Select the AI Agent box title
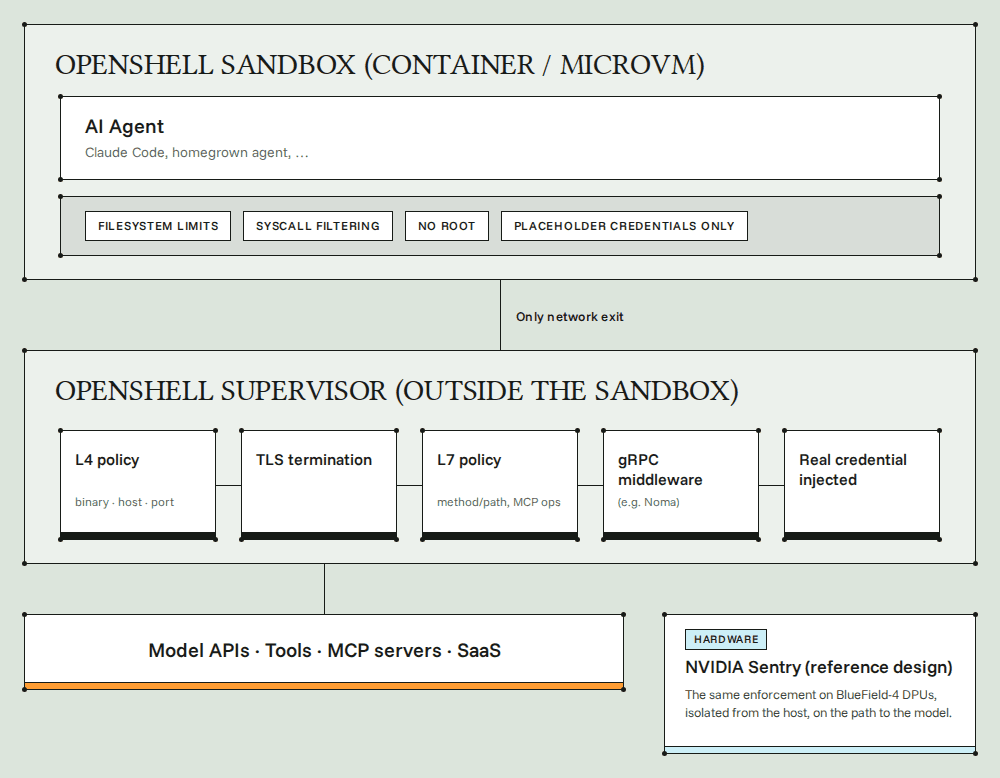Viewport: 1000px width, 778px height. [124, 127]
